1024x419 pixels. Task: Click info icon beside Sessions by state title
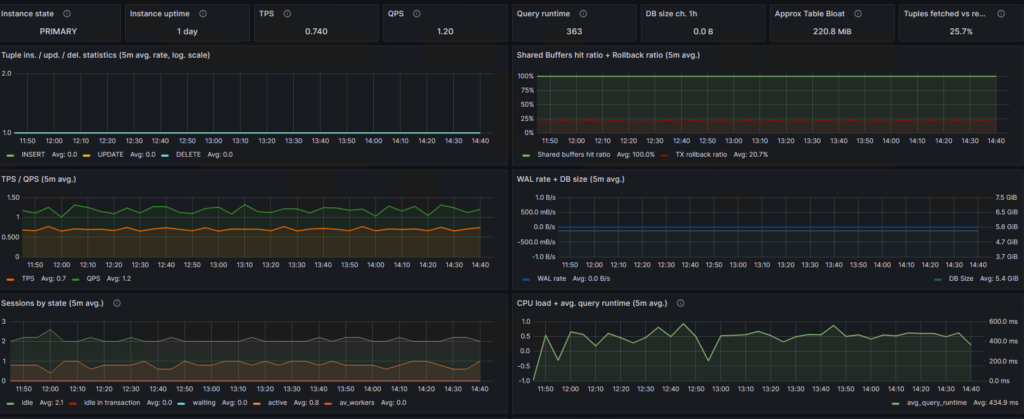pyautogui.click(x=117, y=303)
